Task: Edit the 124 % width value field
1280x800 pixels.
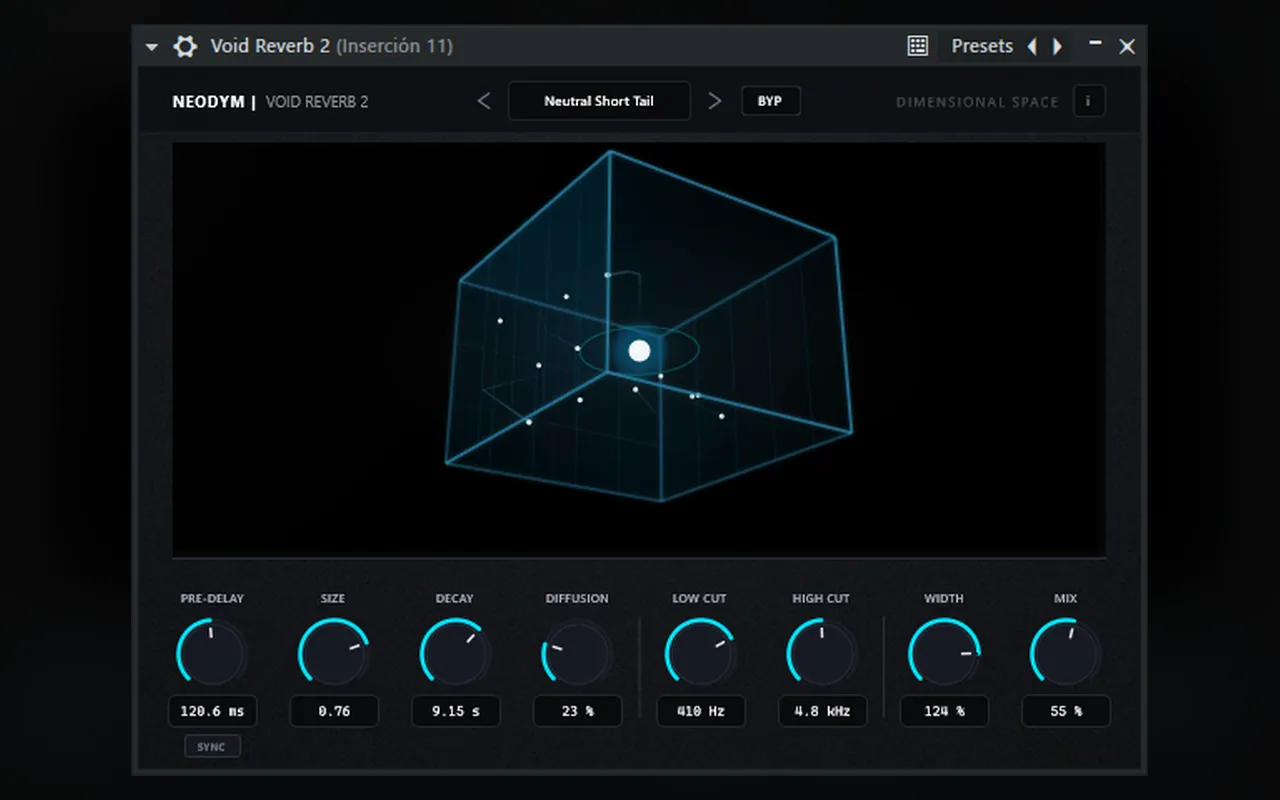Action: pos(944,711)
